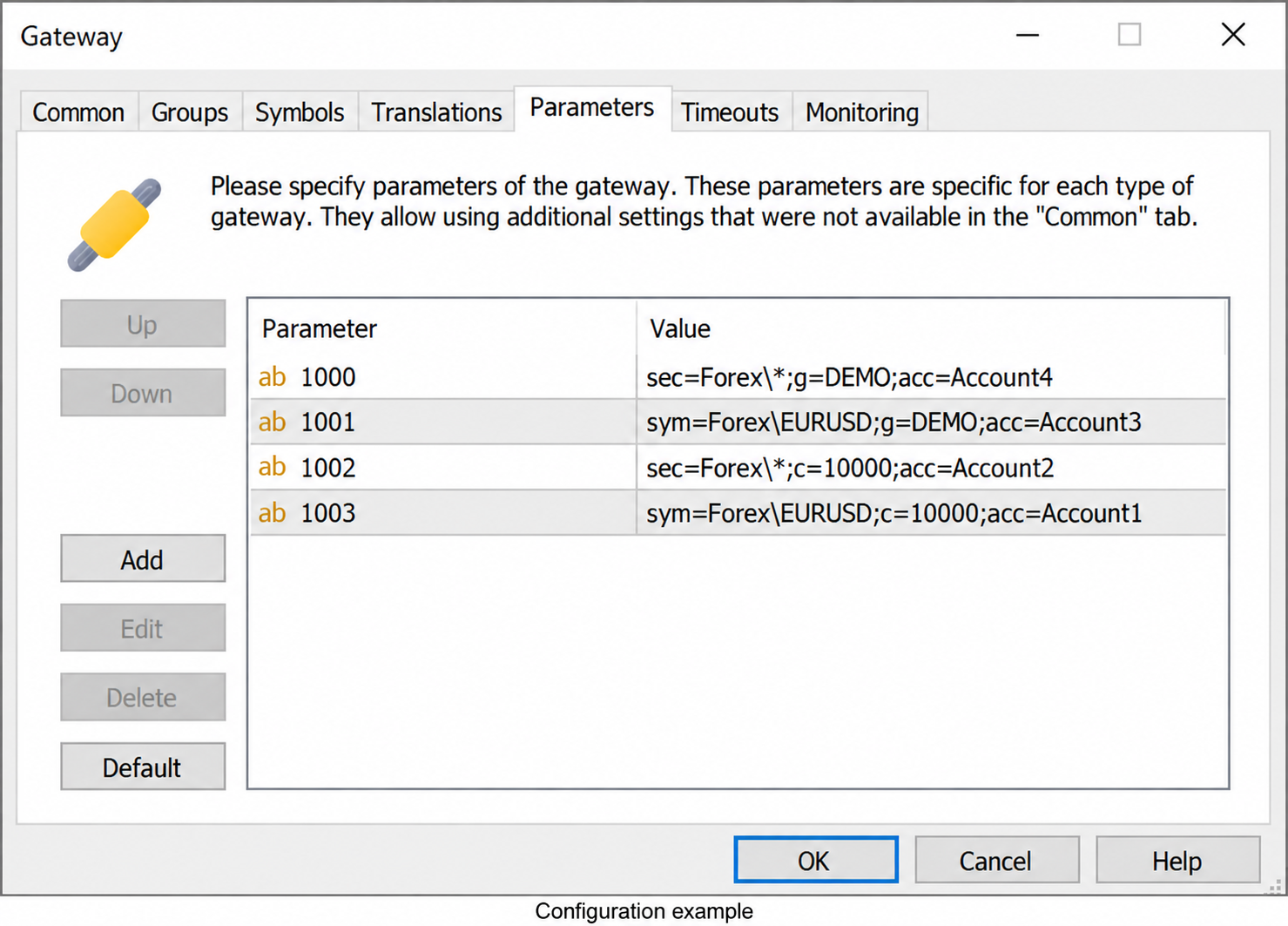Switch to the Monitoring tab
The height and width of the screenshot is (926, 1288).
(861, 112)
